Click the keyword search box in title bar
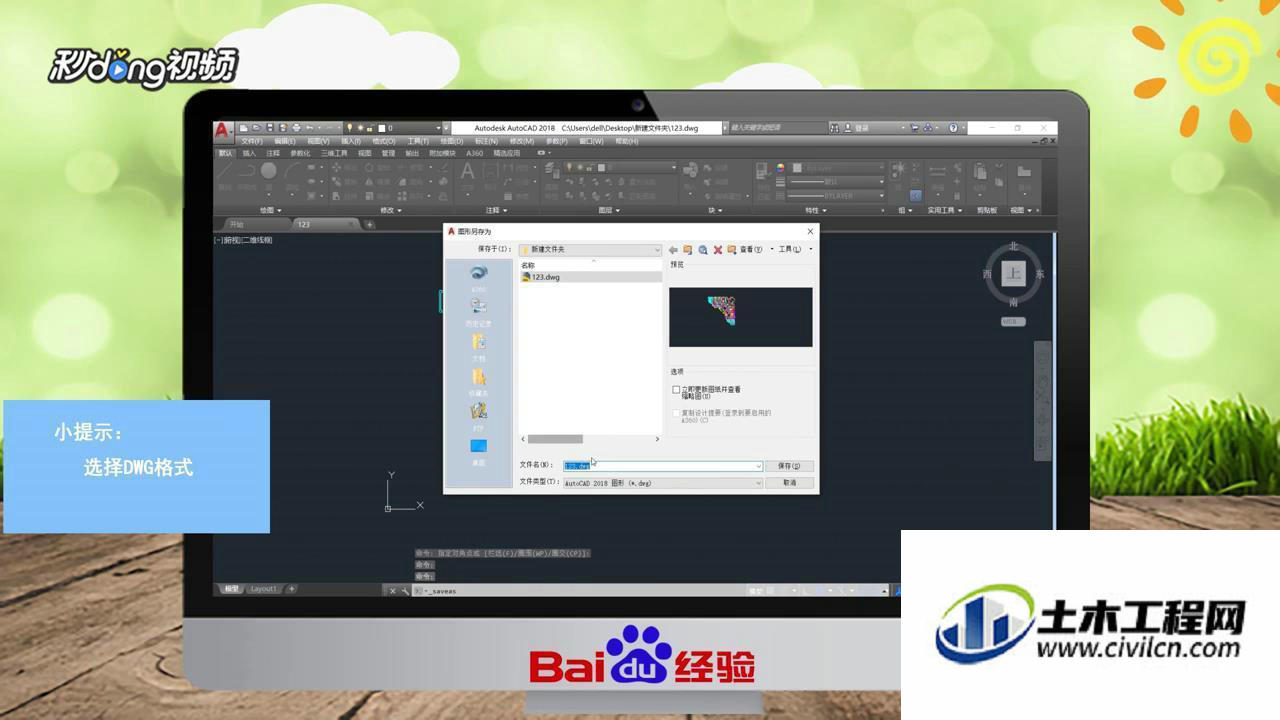1280x720 pixels. click(777, 128)
